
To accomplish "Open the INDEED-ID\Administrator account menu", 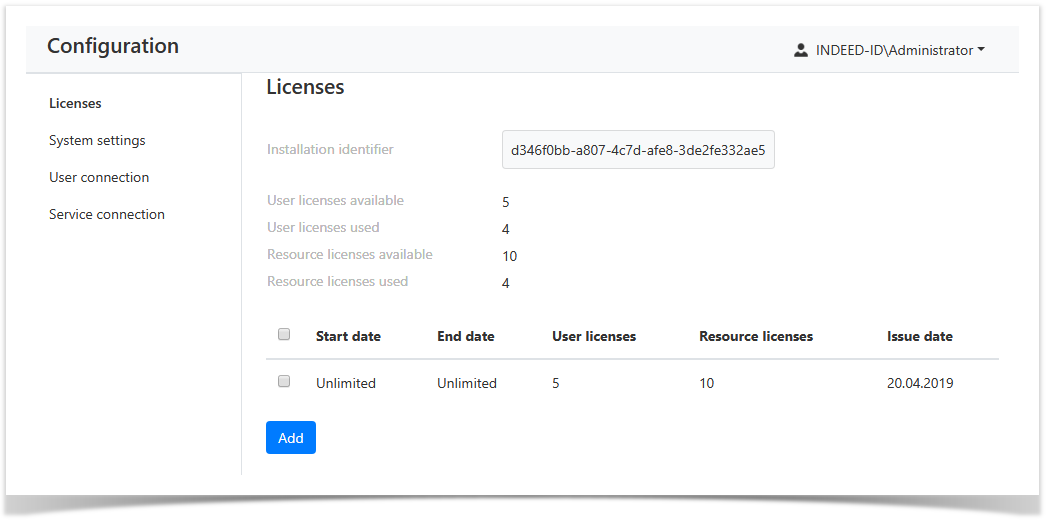I will click(x=894, y=50).
